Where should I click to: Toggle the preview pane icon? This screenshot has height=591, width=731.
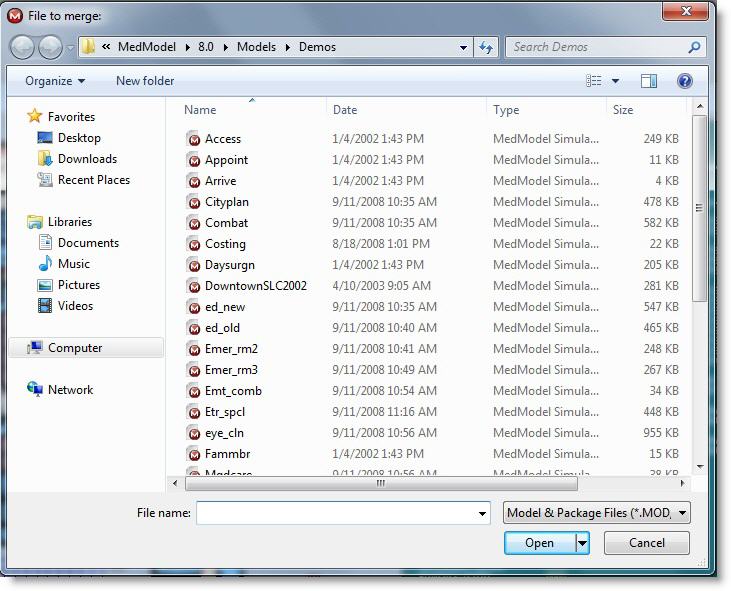tap(648, 81)
